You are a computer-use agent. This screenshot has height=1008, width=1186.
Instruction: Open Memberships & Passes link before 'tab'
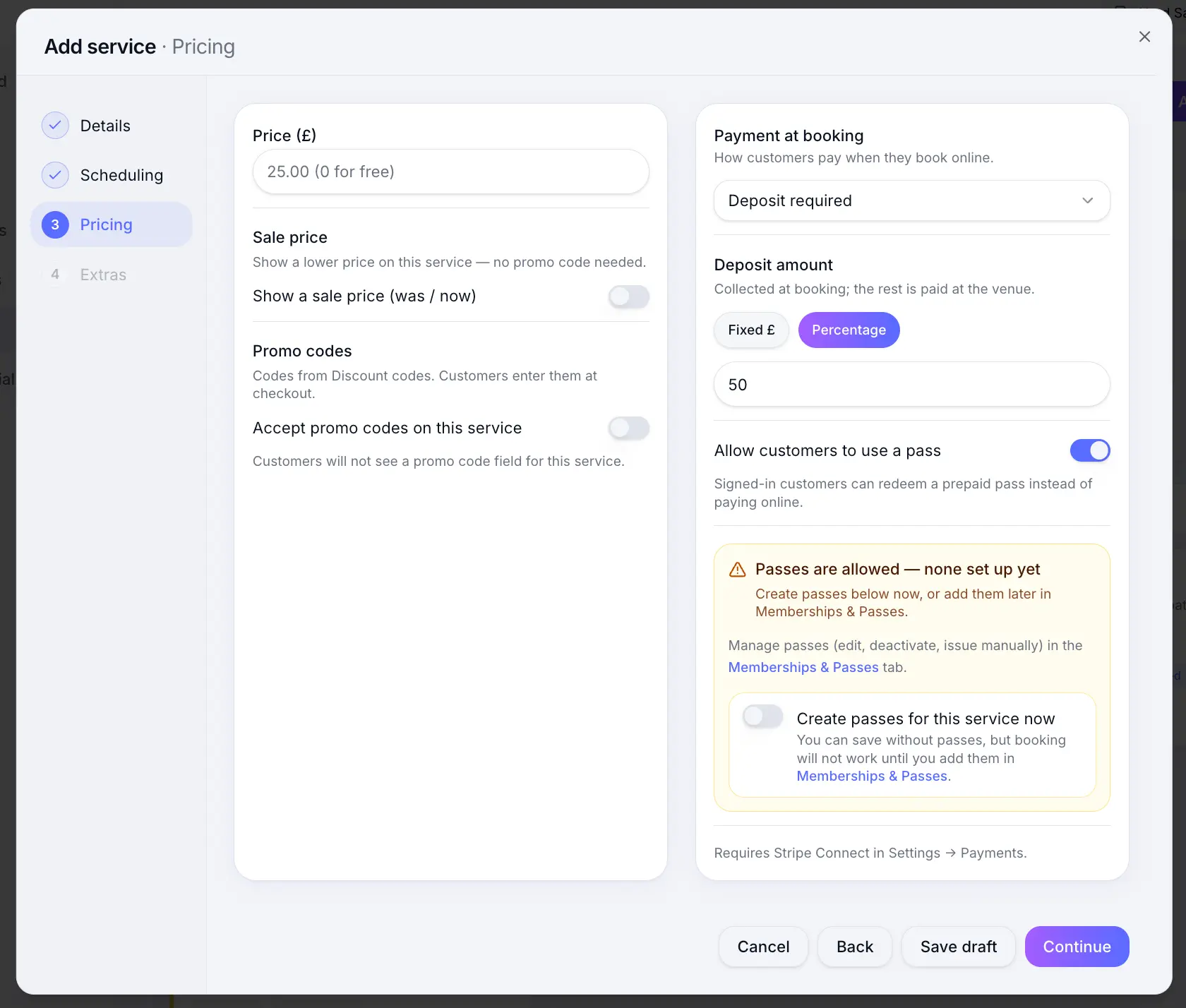point(803,667)
